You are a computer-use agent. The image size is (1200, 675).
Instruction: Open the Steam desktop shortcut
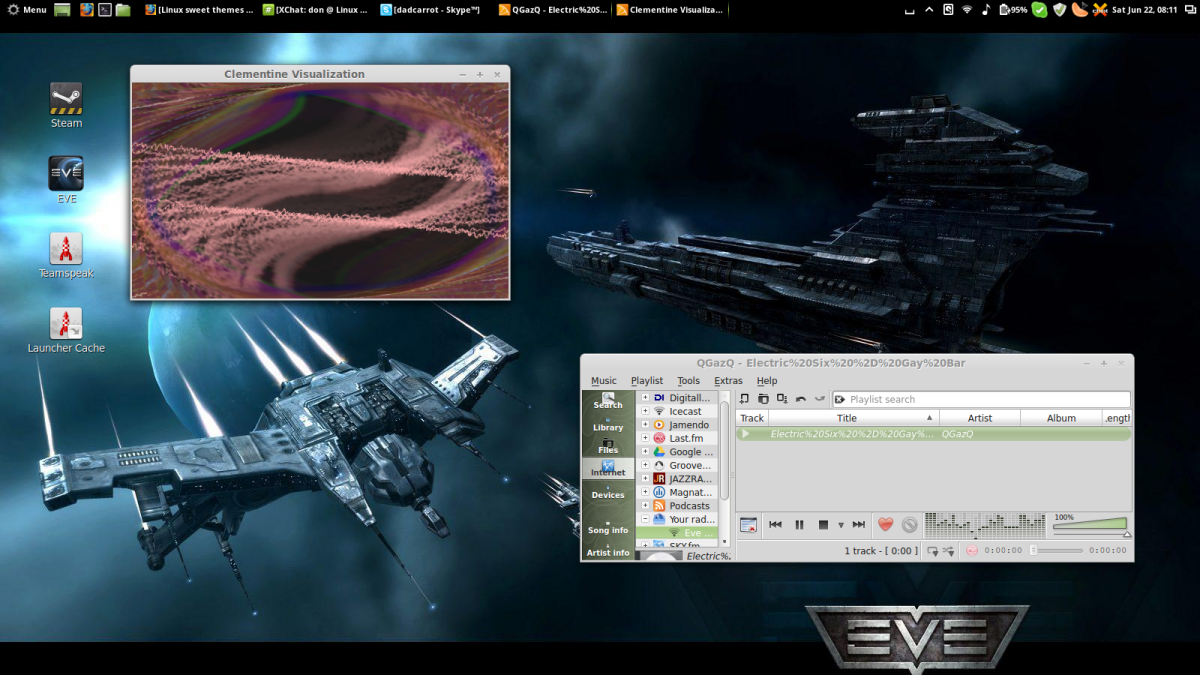coord(66,105)
